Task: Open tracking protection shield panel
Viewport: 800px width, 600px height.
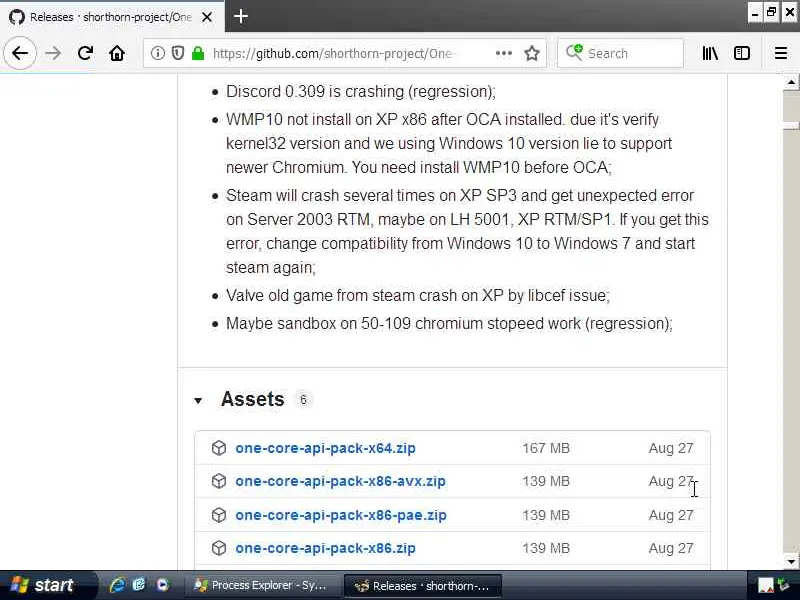Action: [x=178, y=54]
